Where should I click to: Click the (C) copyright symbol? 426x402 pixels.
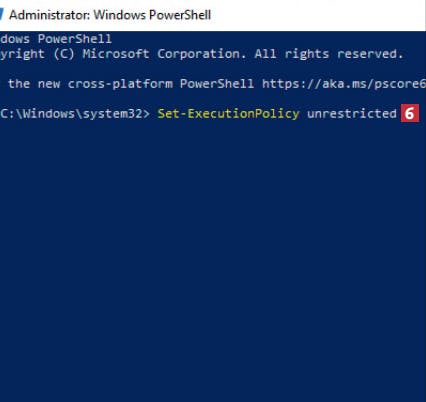pos(64,54)
